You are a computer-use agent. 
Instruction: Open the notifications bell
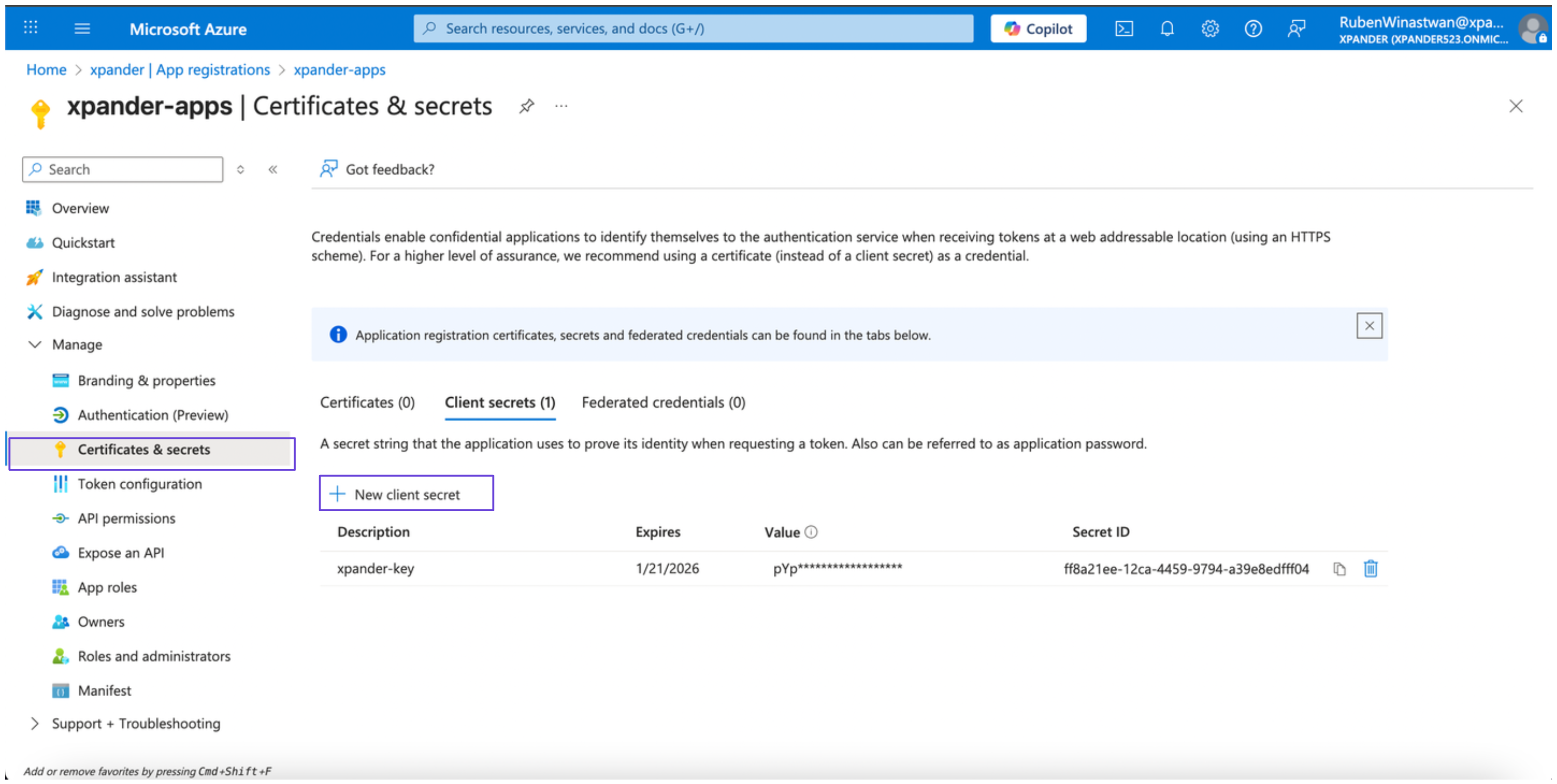tap(1167, 28)
